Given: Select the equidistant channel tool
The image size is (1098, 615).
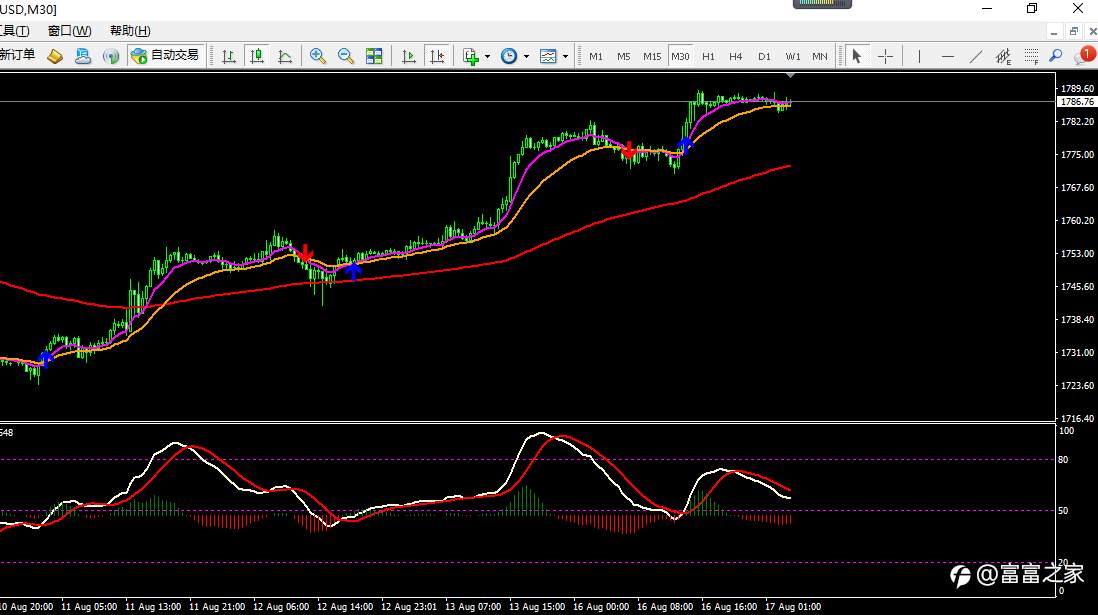Looking at the screenshot, I should coord(1003,56).
